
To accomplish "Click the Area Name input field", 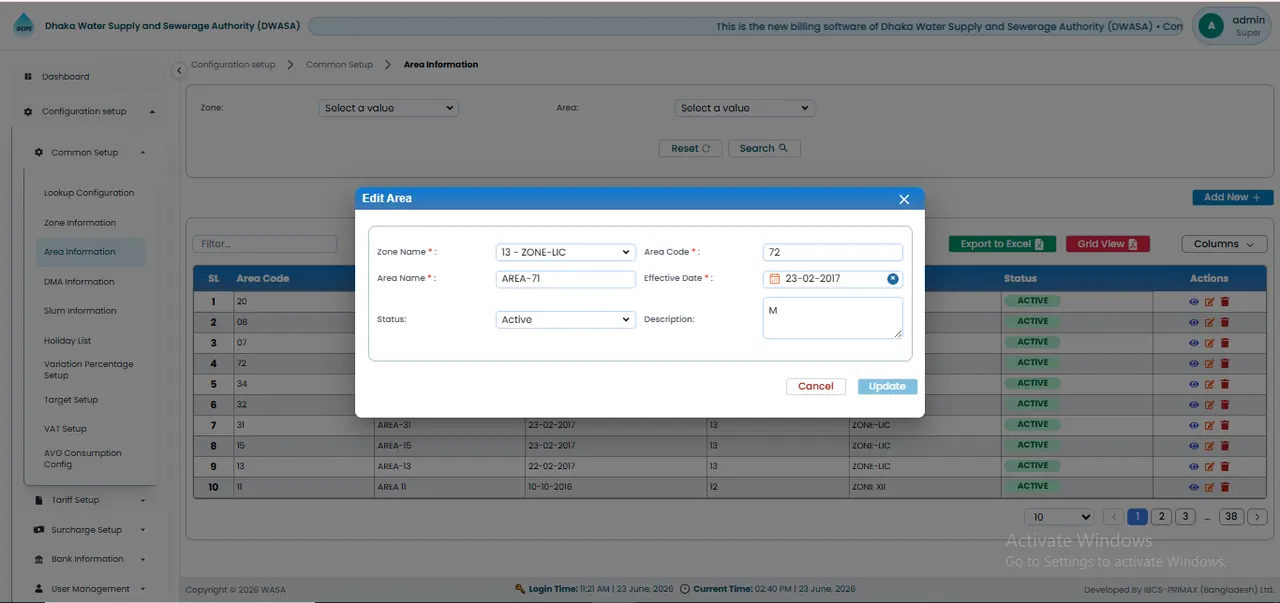I will point(566,279).
